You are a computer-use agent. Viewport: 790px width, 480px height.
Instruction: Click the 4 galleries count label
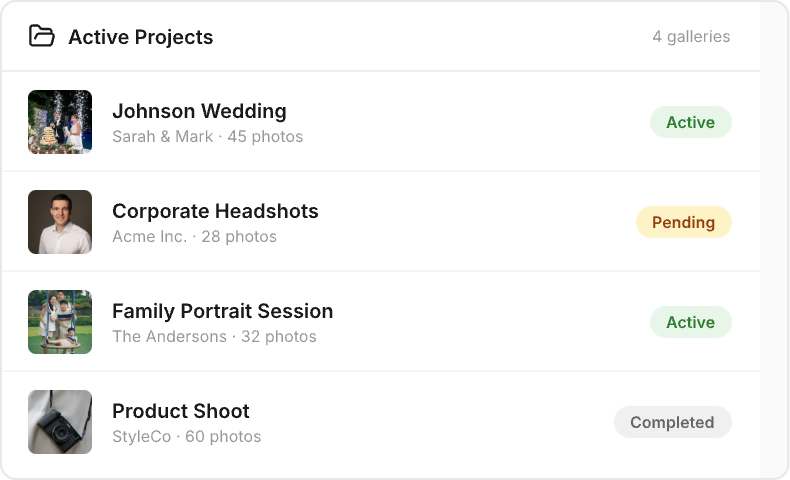[691, 37]
